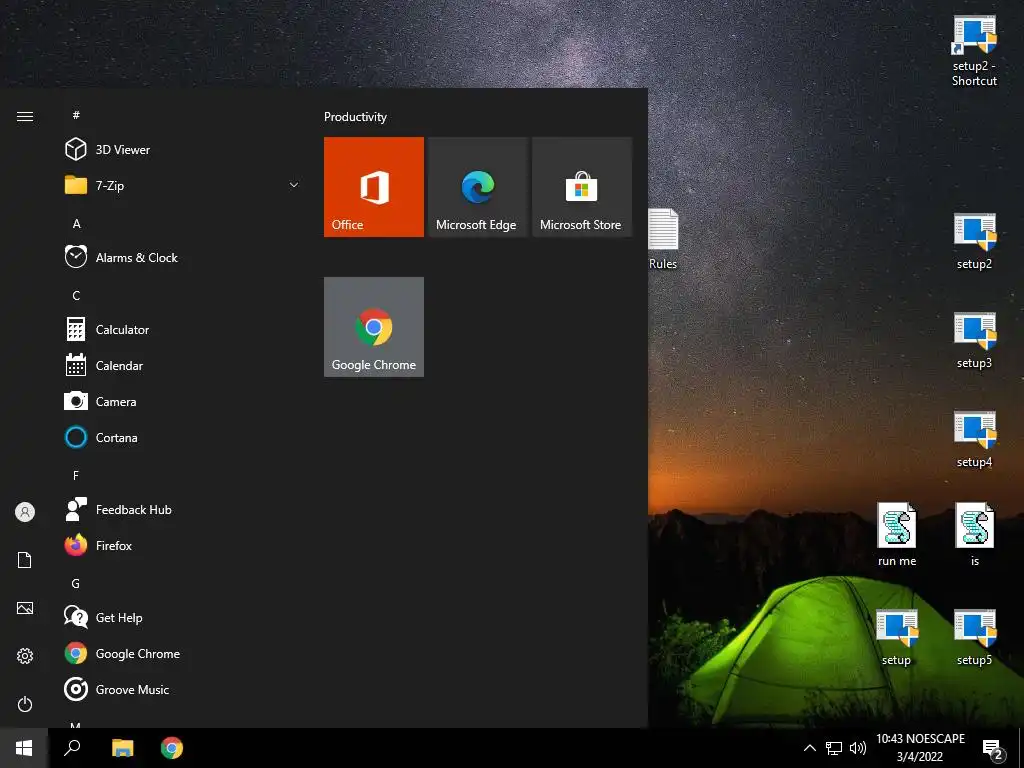The image size is (1024, 768).
Task: Select the setup4 desktop icon
Action: click(974, 440)
